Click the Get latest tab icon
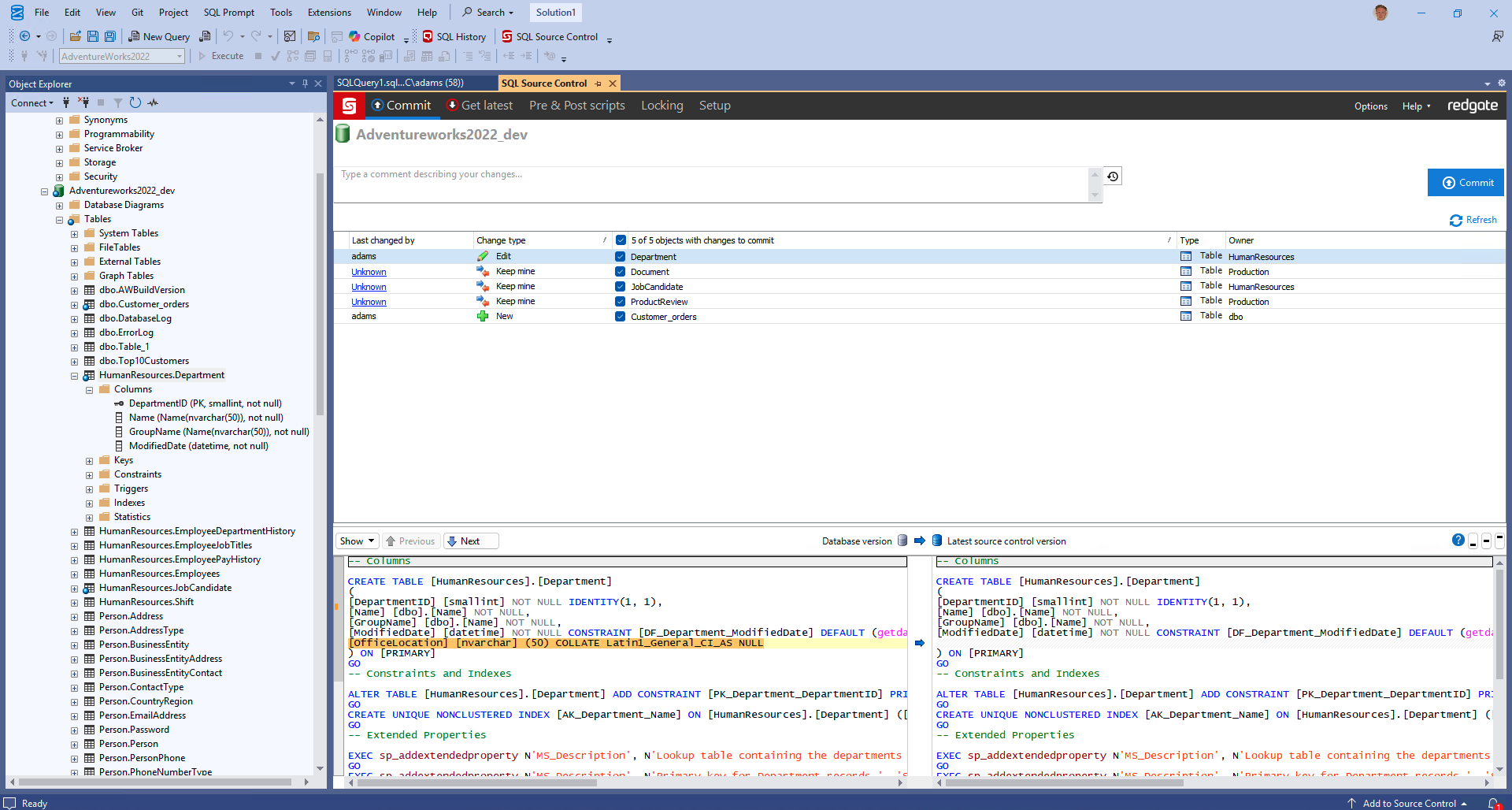The width and height of the screenshot is (1512, 810). (453, 106)
